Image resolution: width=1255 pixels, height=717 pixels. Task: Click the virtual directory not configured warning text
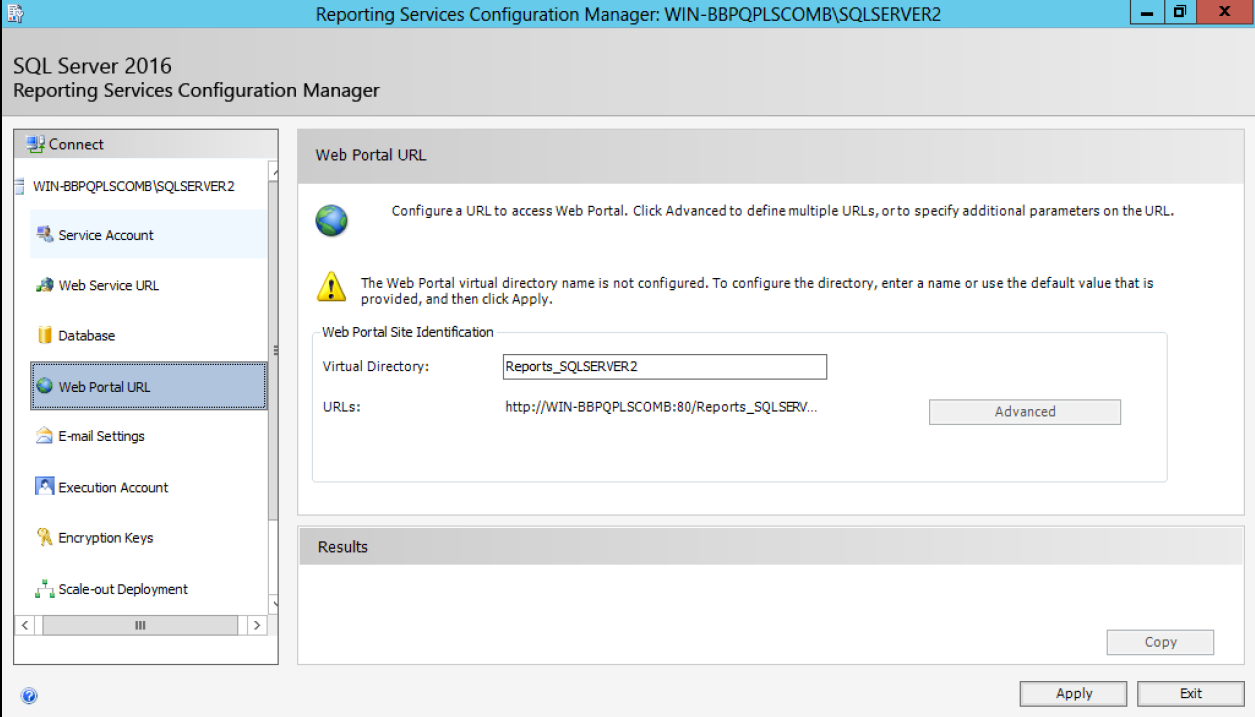tap(757, 291)
